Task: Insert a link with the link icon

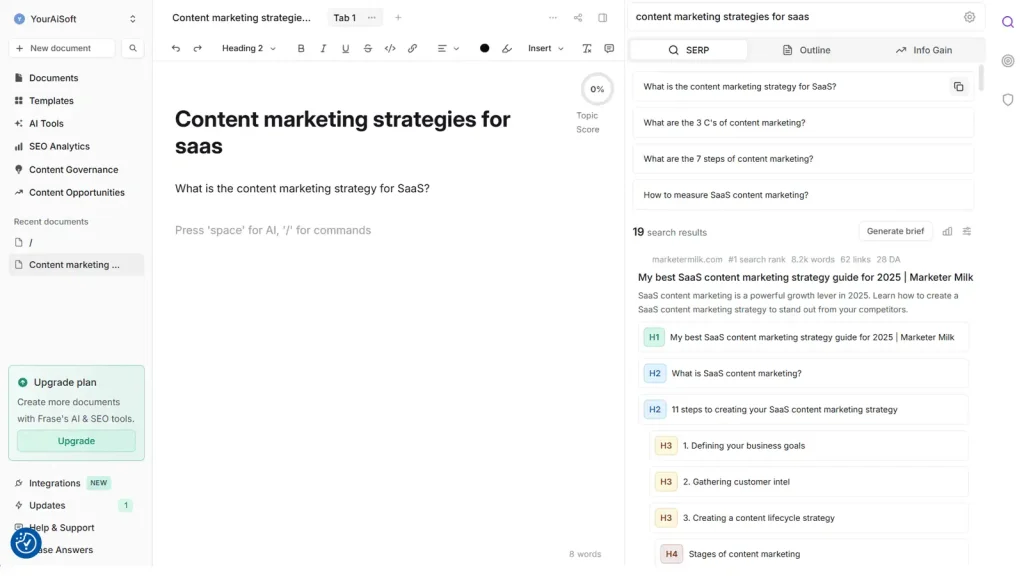Action: tap(412, 48)
